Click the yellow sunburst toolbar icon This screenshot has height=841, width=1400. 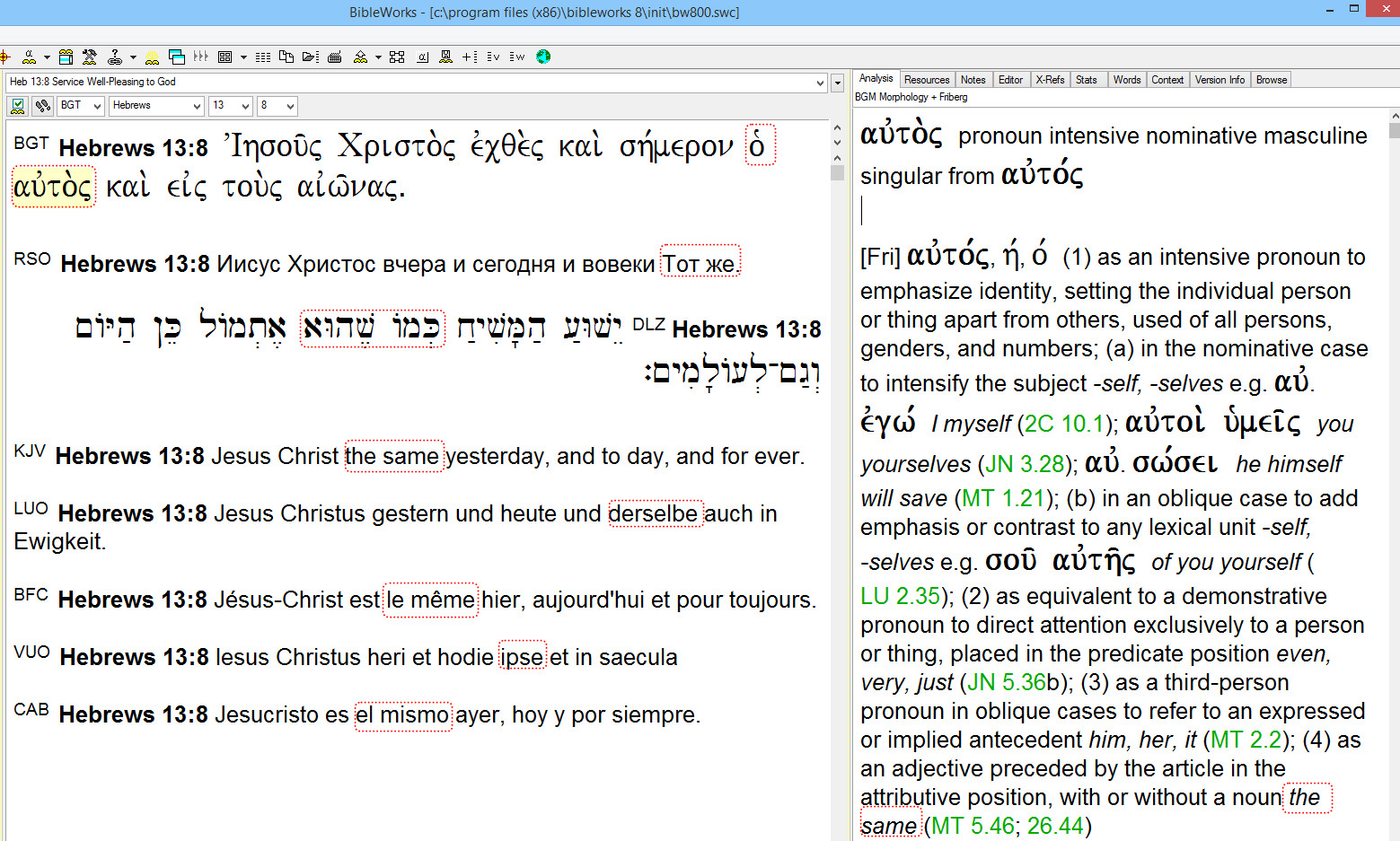[x=152, y=57]
